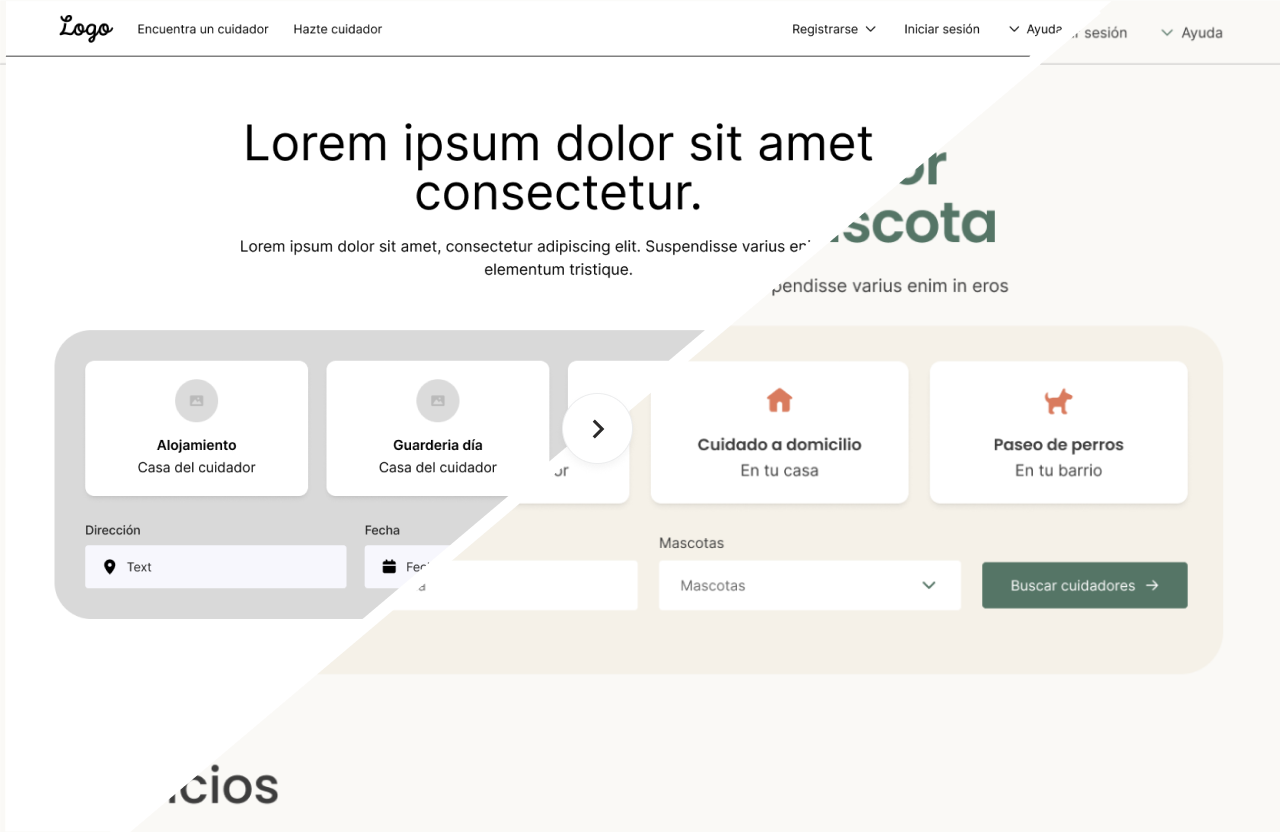The height and width of the screenshot is (832, 1280).
Task: Click the "Dirección" field label
Action: [113, 530]
